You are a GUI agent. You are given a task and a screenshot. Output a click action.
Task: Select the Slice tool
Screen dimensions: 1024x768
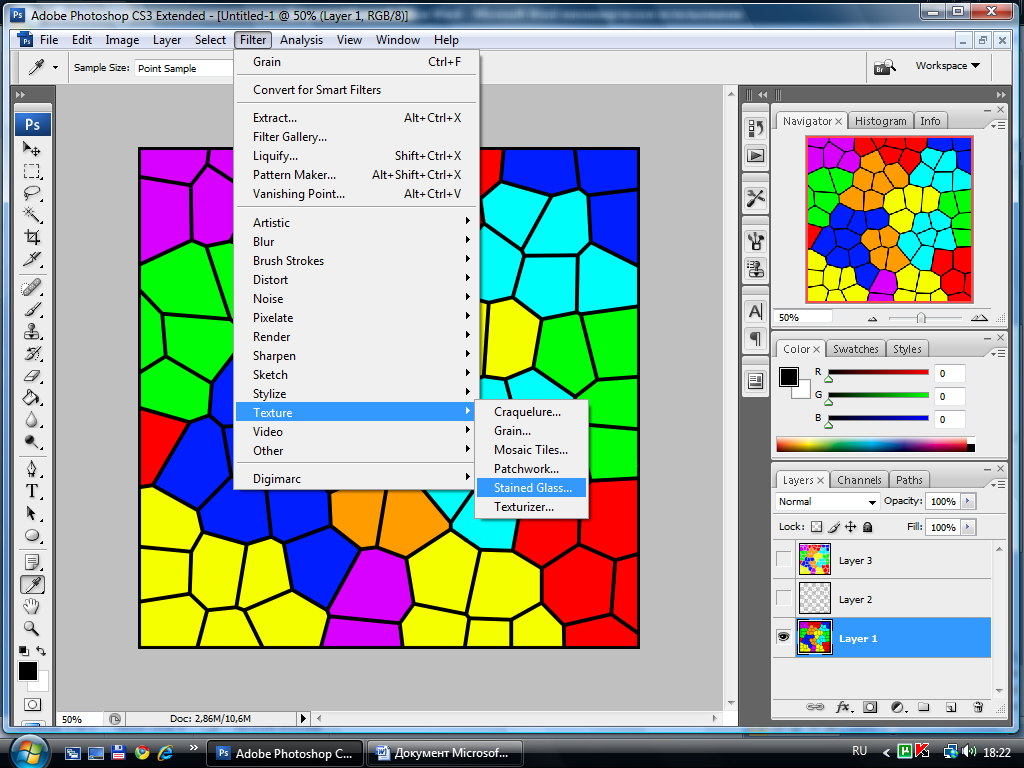coord(32,259)
